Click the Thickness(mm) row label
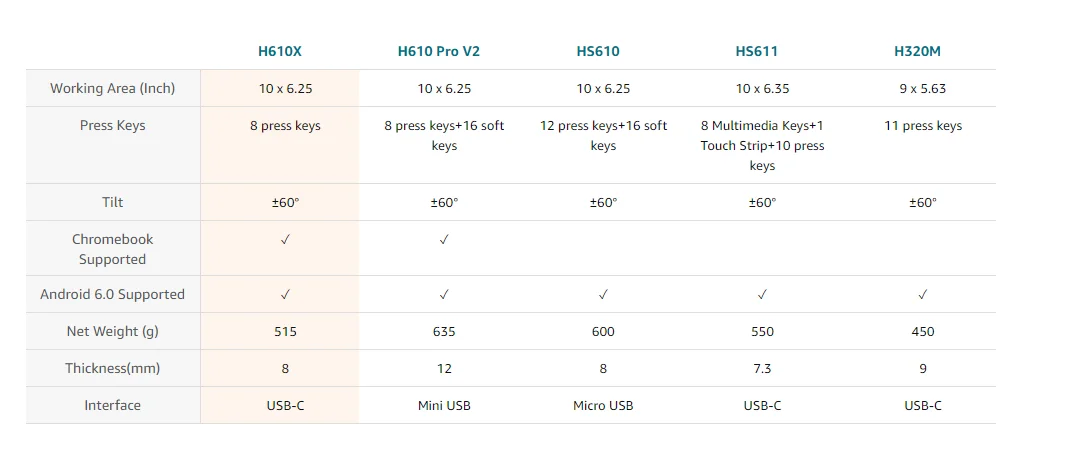Image resolution: width=1065 pixels, height=458 pixels. (x=112, y=368)
